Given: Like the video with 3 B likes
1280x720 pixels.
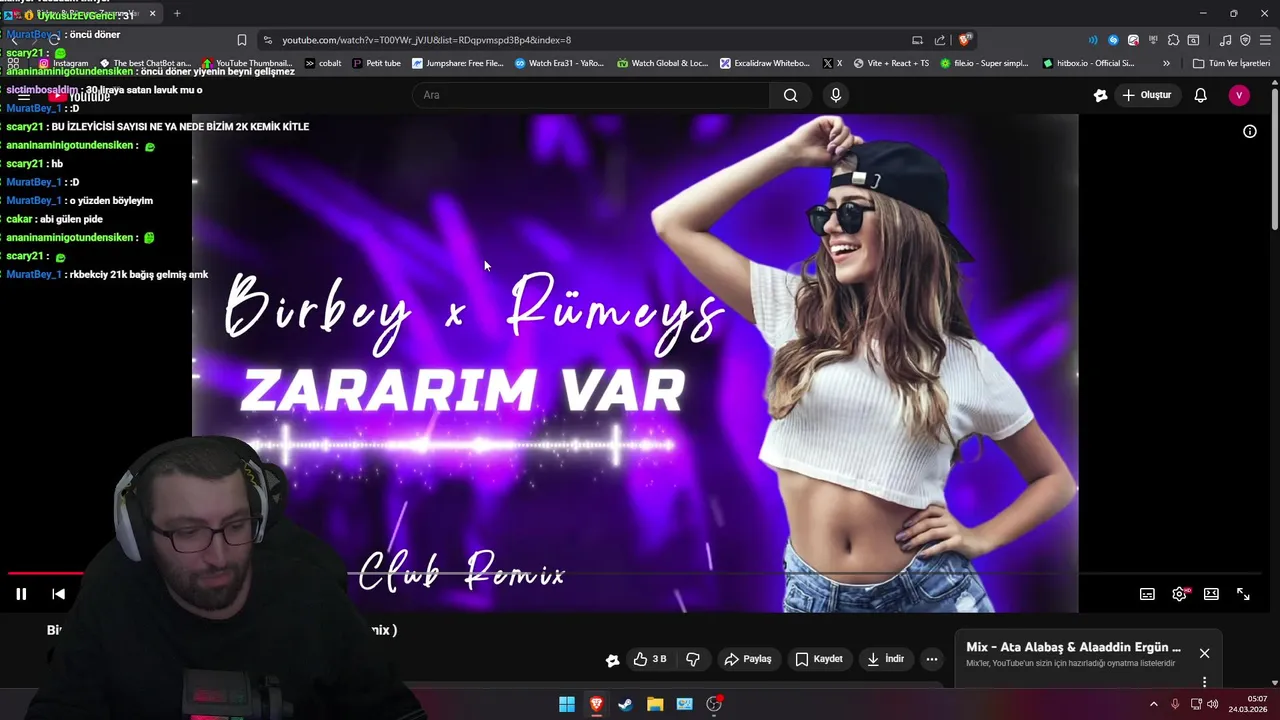Looking at the screenshot, I should [650, 659].
